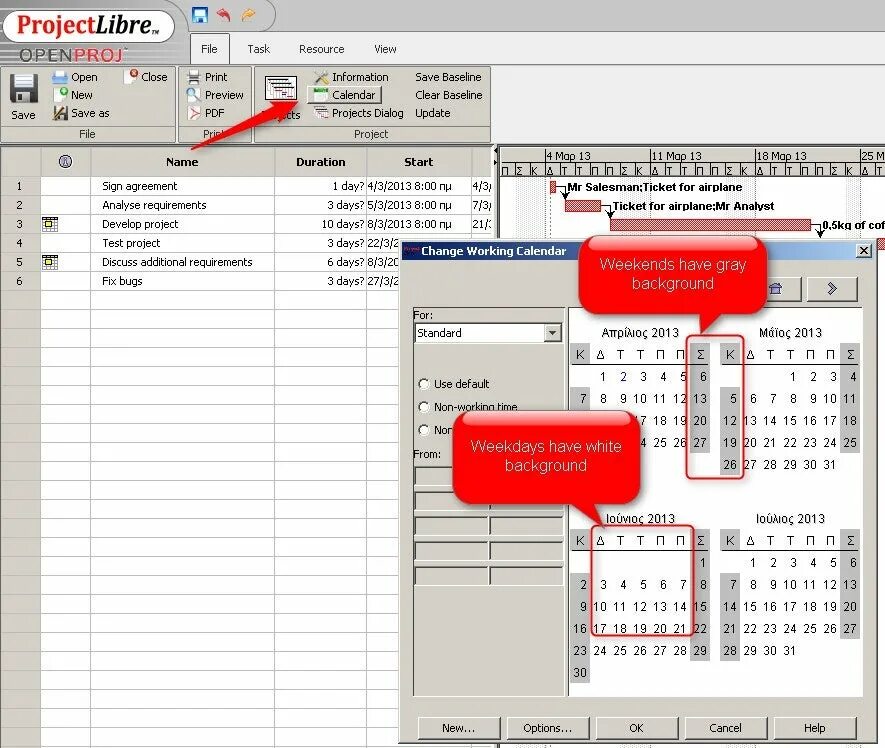Select the 'Analyse requirements' task name cell
The height and width of the screenshot is (748, 885).
tap(182, 205)
